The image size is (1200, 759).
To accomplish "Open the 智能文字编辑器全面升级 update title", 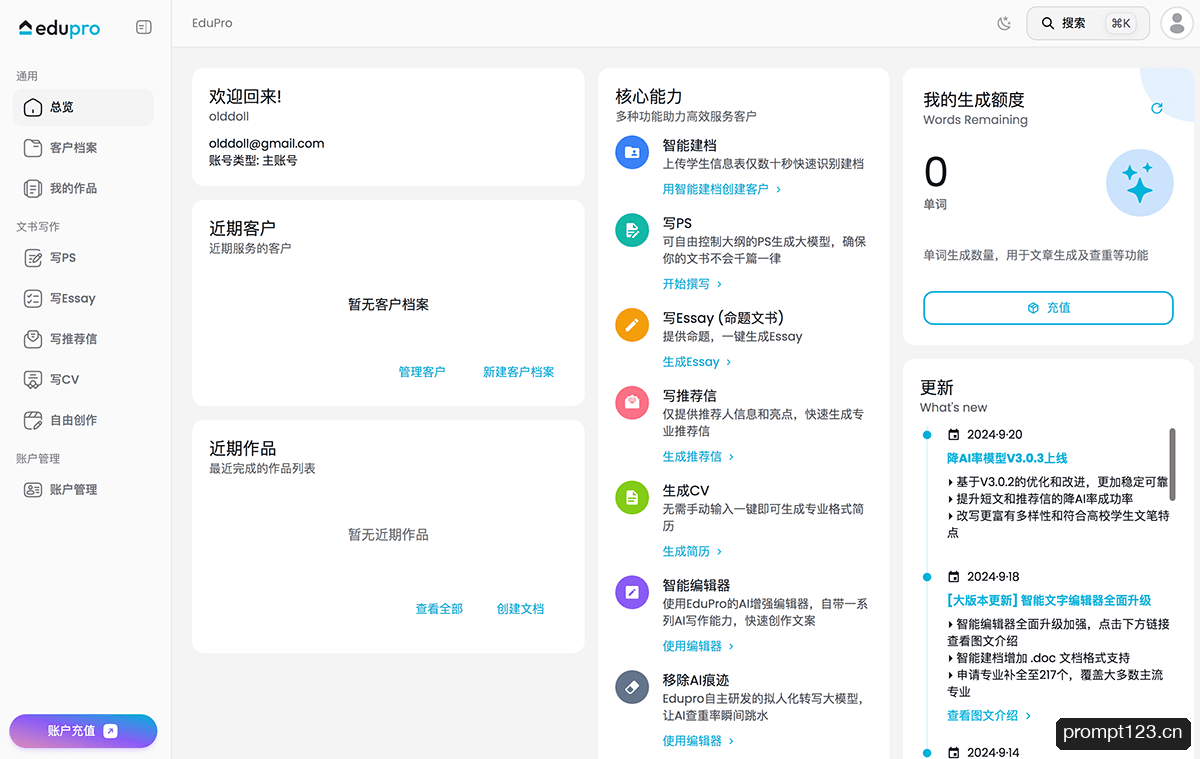I will click(1049, 601).
